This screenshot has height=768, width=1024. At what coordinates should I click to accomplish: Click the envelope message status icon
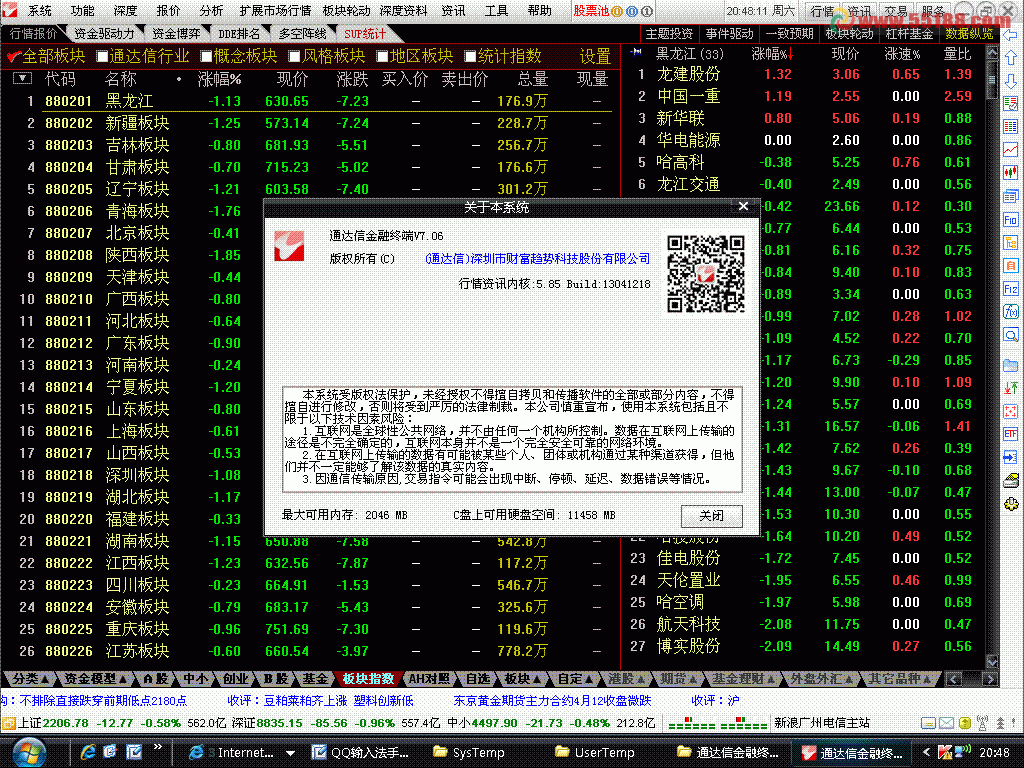946,723
